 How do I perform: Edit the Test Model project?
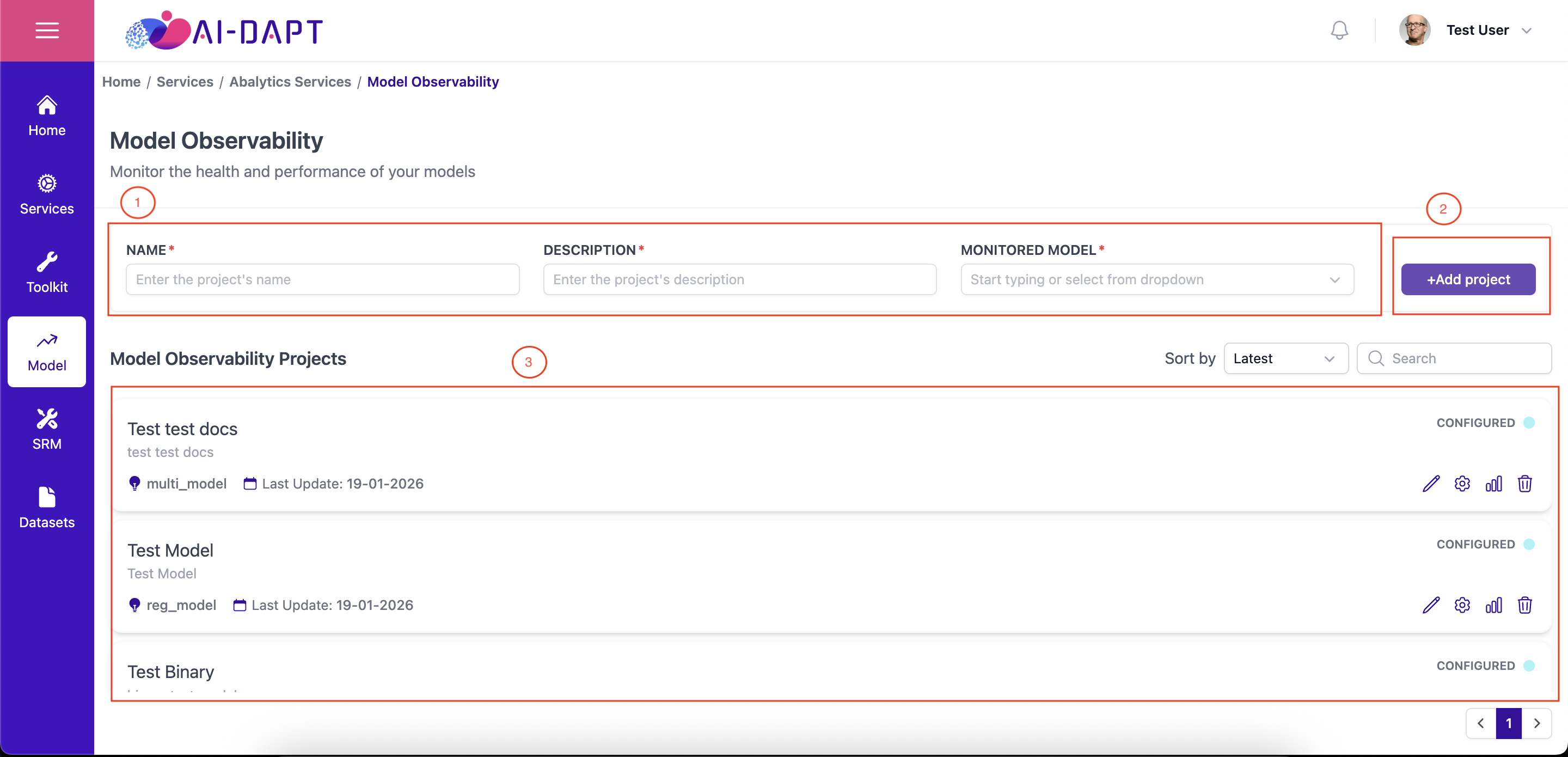1431,606
